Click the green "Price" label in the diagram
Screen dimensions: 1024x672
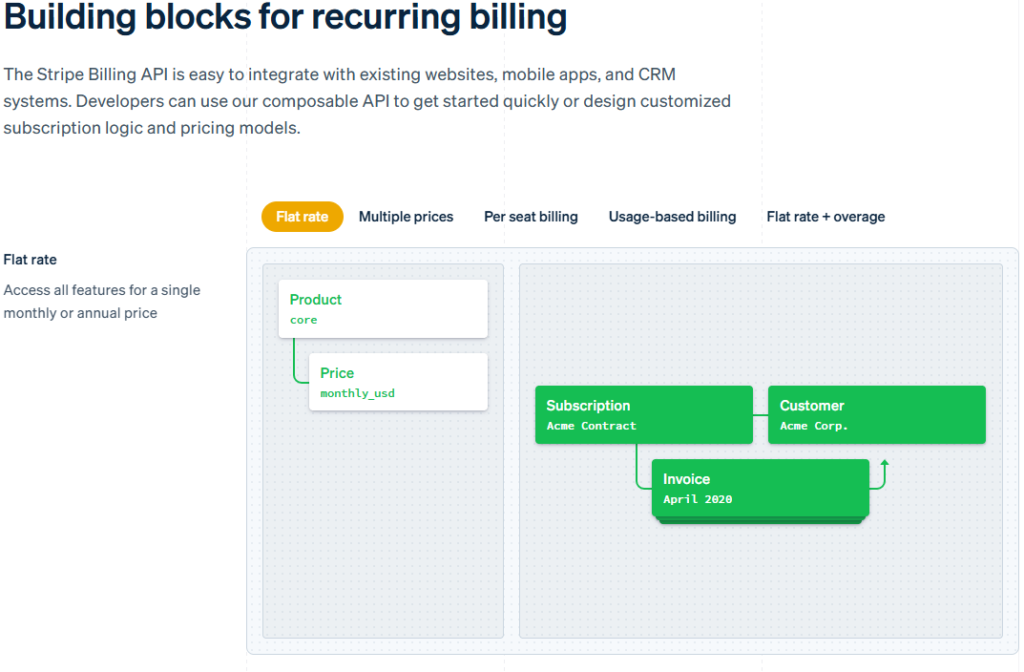[337, 372]
